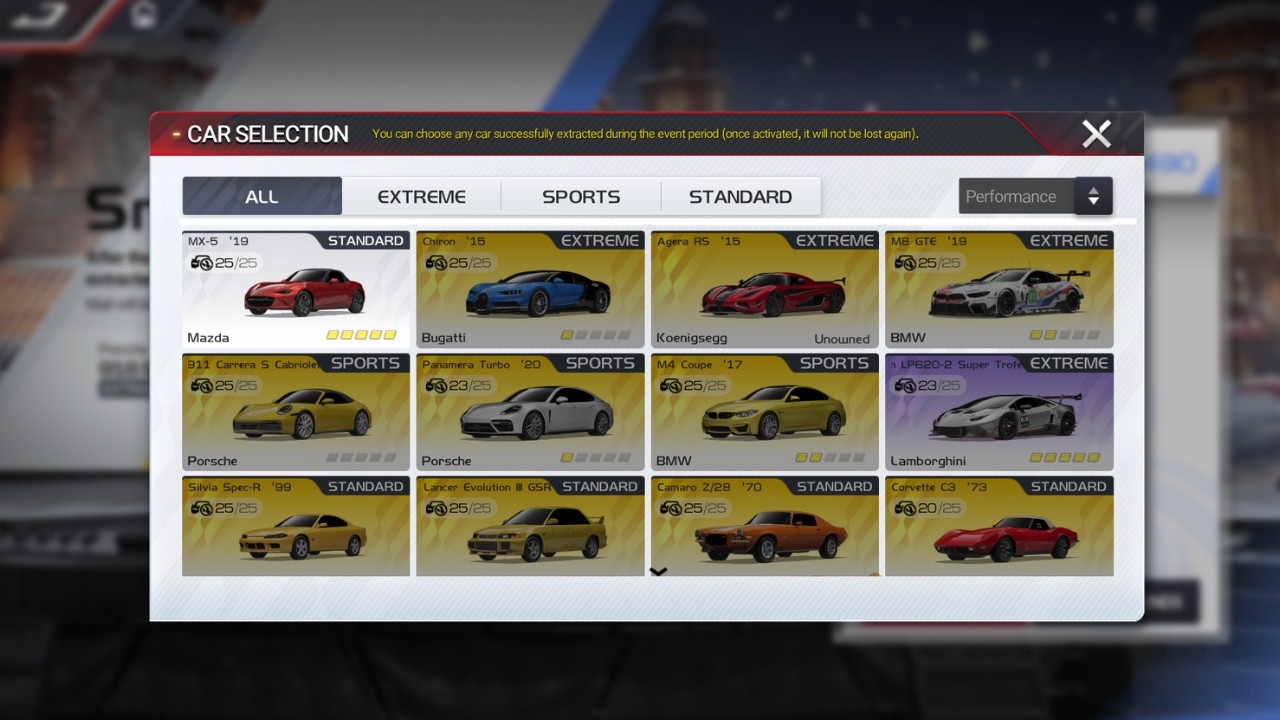Image resolution: width=1280 pixels, height=720 pixels.
Task: Click the EXTREME tag on Bugatti card
Action: 600,241
